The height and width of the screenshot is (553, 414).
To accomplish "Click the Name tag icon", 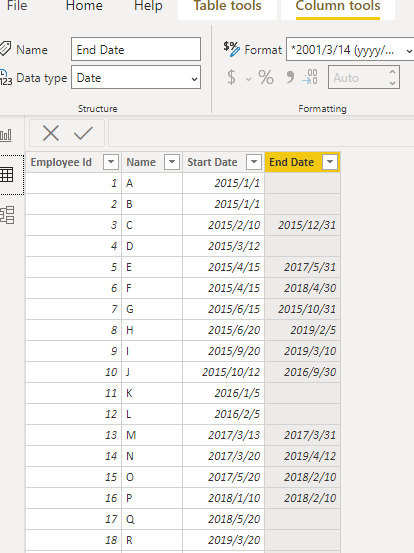I will click(x=5, y=49).
